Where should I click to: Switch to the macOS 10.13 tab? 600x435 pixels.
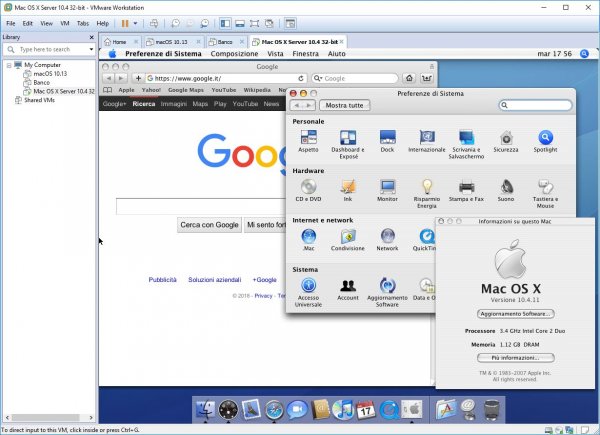pos(173,42)
